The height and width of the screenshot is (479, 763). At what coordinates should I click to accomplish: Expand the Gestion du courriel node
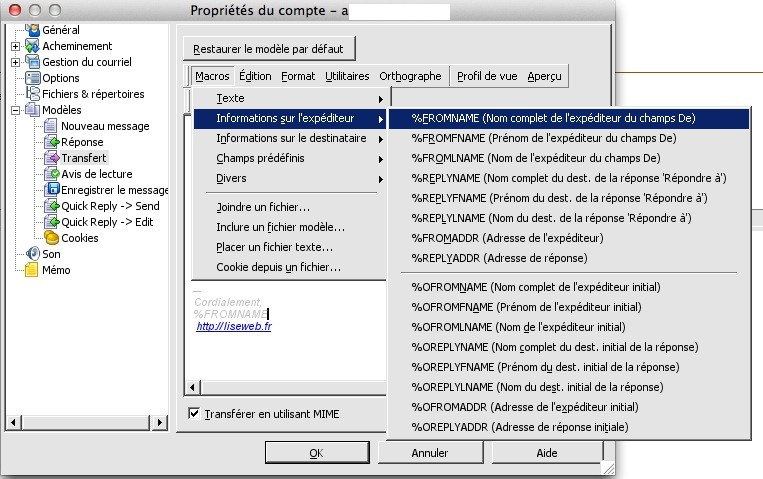[x=15, y=62]
